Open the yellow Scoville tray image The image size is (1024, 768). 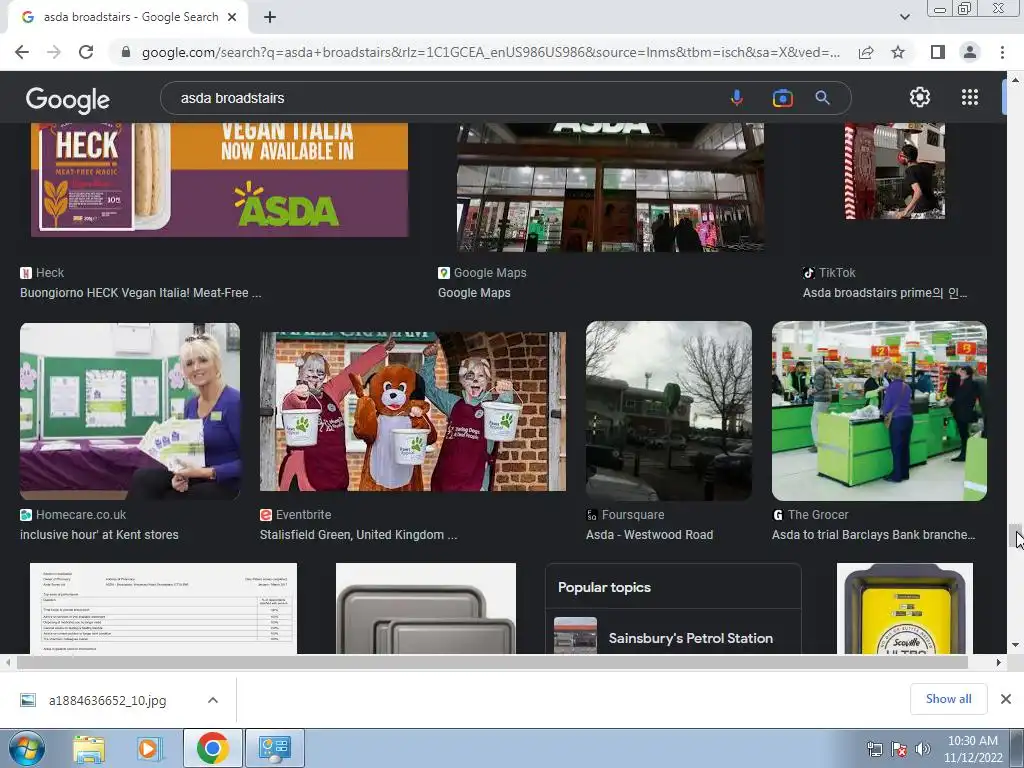click(x=904, y=609)
